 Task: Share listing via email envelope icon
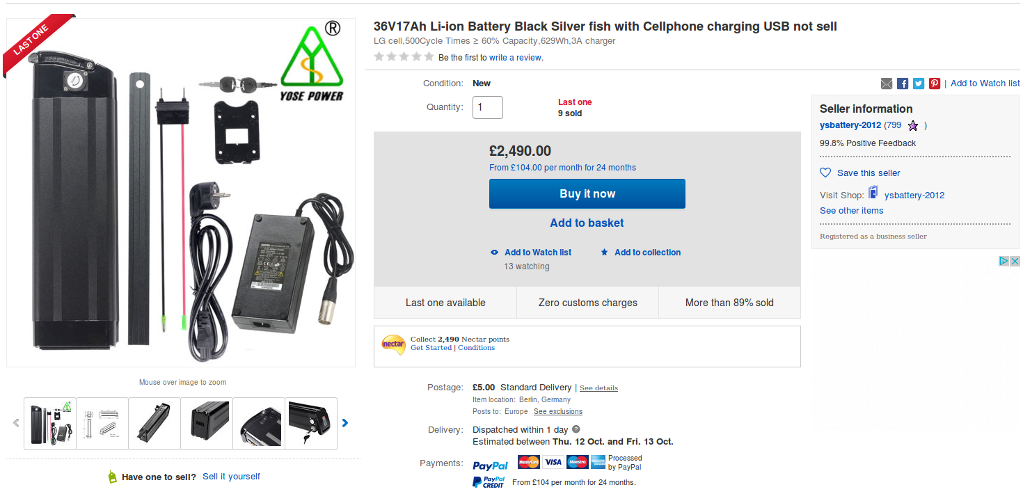pyautogui.click(x=887, y=83)
